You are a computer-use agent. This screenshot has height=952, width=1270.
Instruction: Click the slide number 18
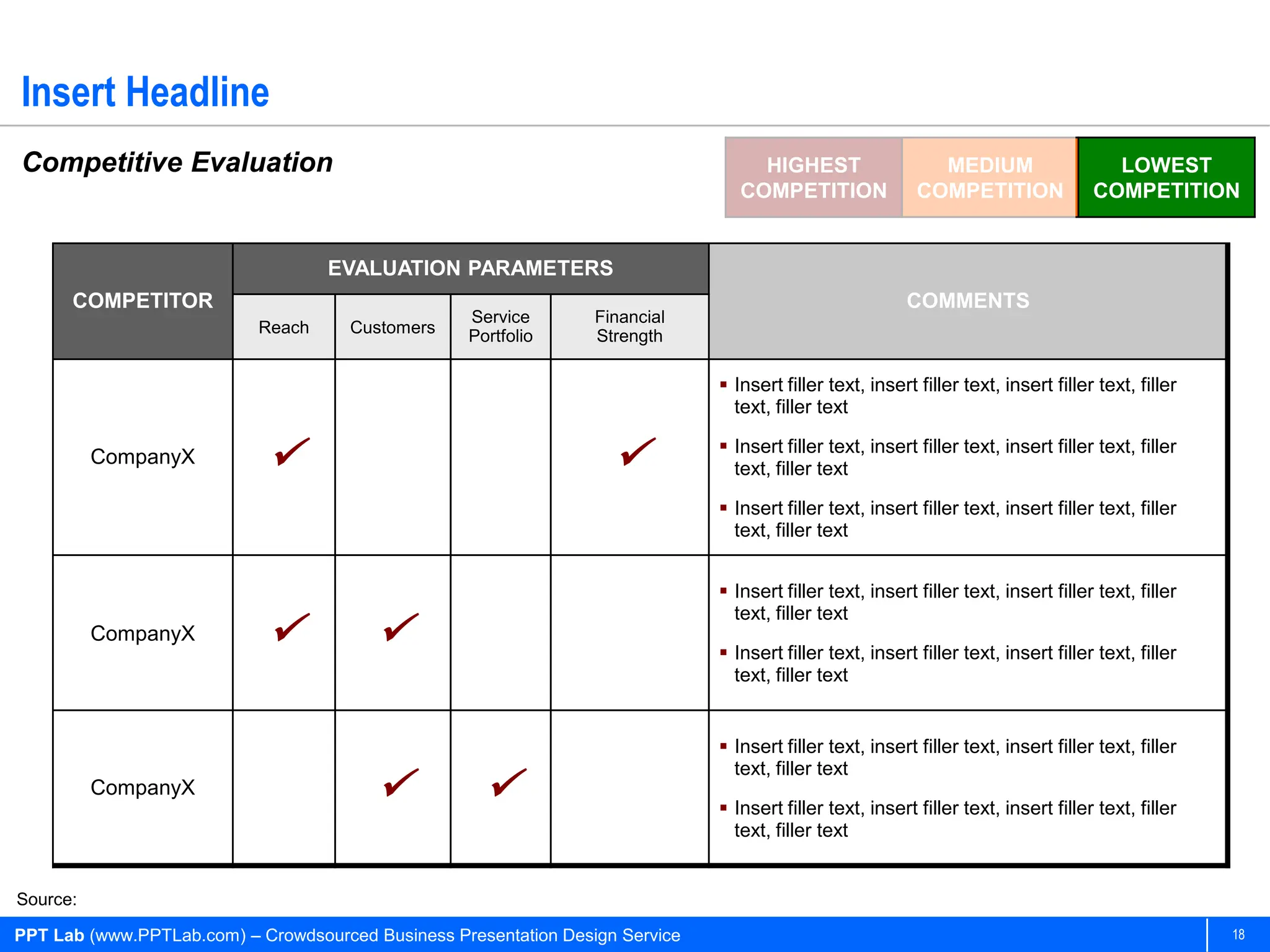click(1238, 935)
